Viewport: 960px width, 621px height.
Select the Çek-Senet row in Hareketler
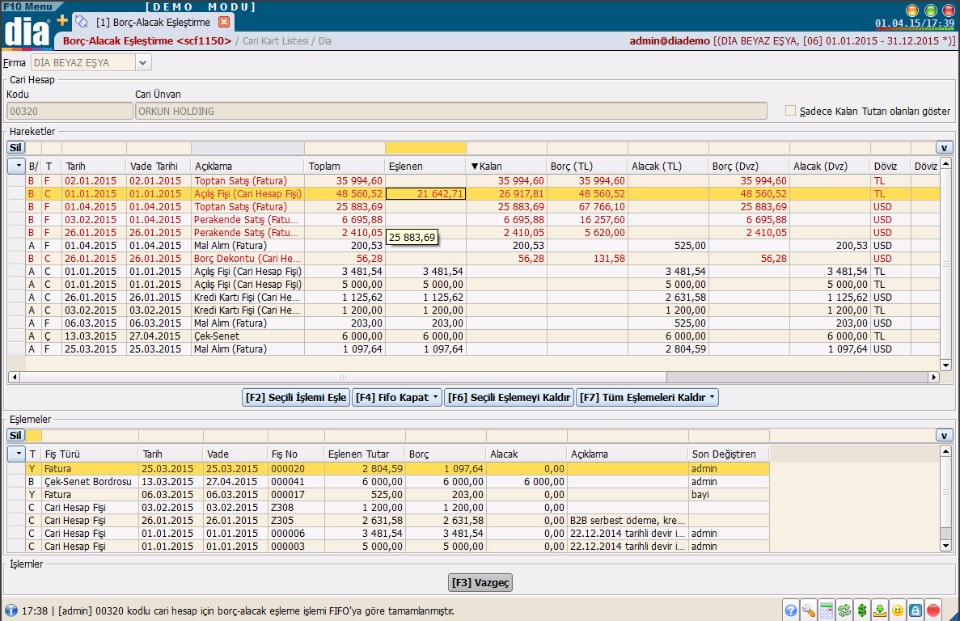[473, 336]
